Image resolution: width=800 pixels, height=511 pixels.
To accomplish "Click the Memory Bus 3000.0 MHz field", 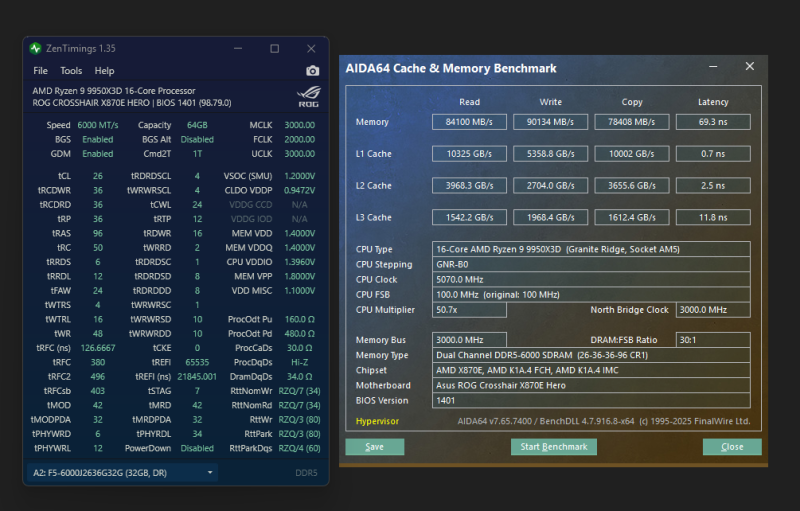I will coord(469,340).
